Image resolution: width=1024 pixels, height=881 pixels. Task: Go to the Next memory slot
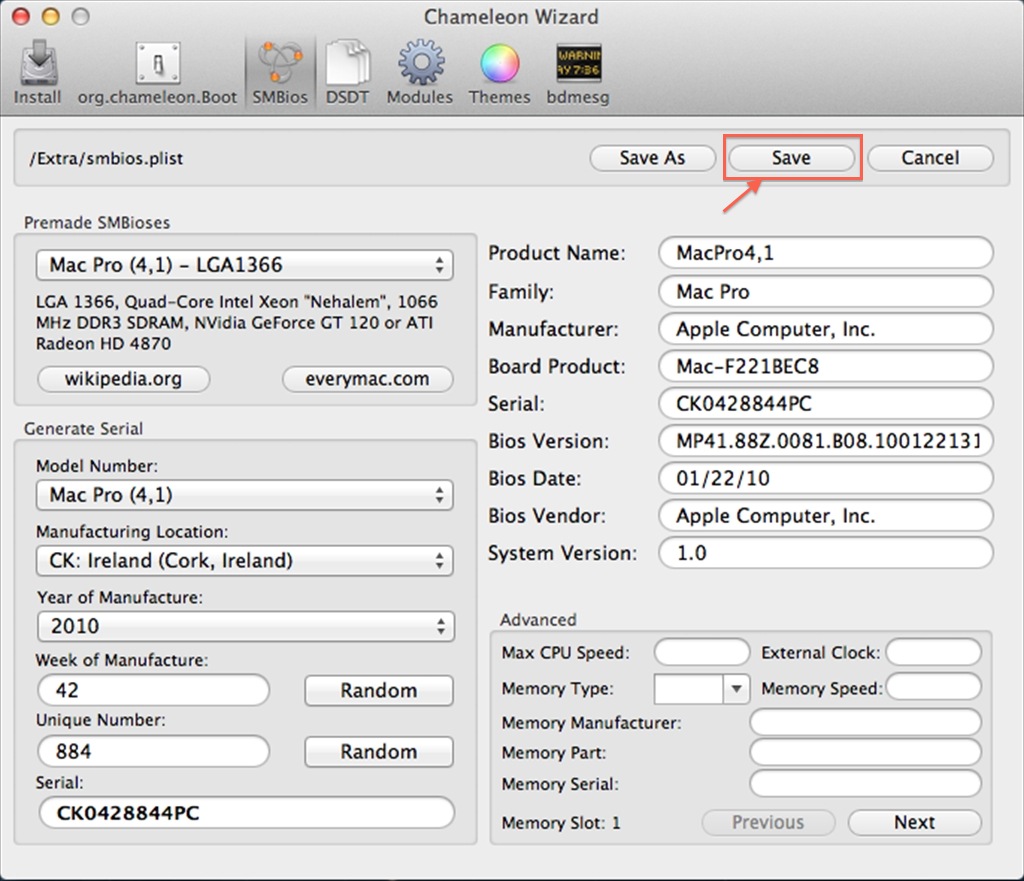(x=914, y=822)
